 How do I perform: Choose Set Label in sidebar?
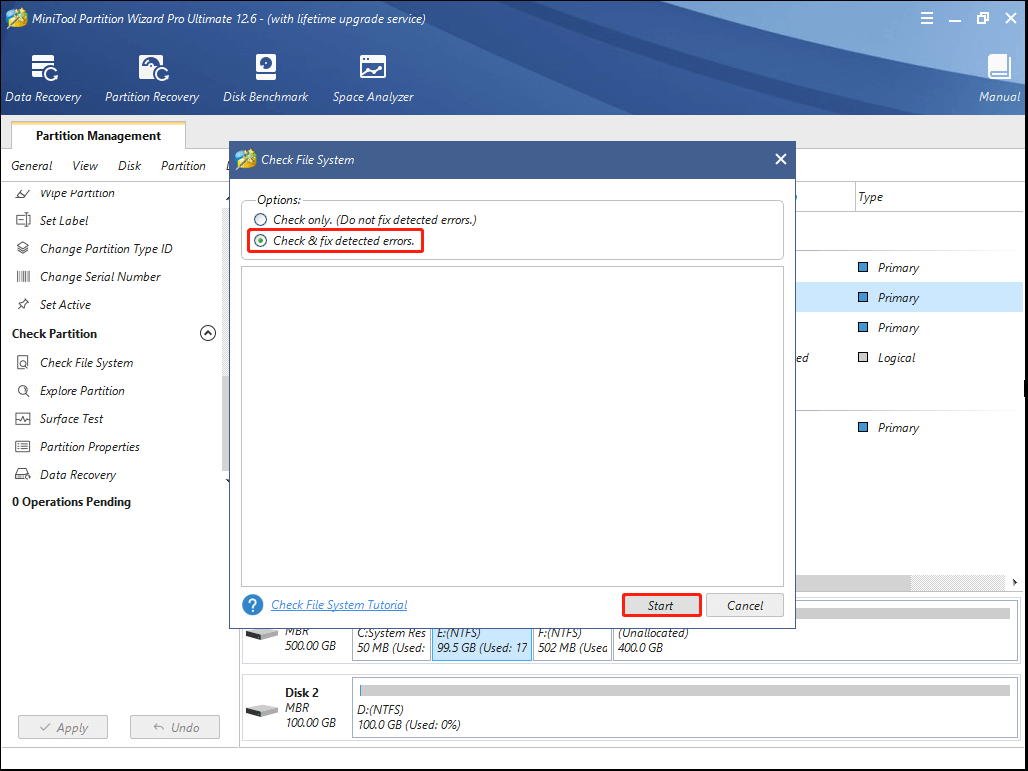(x=64, y=221)
